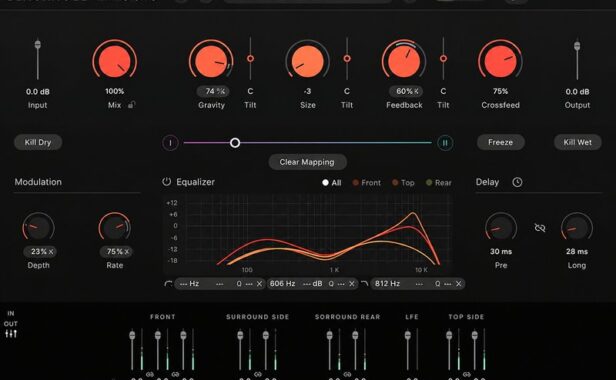Click the Modulation Rate knob
This screenshot has width=616, height=380.
(x=115, y=227)
